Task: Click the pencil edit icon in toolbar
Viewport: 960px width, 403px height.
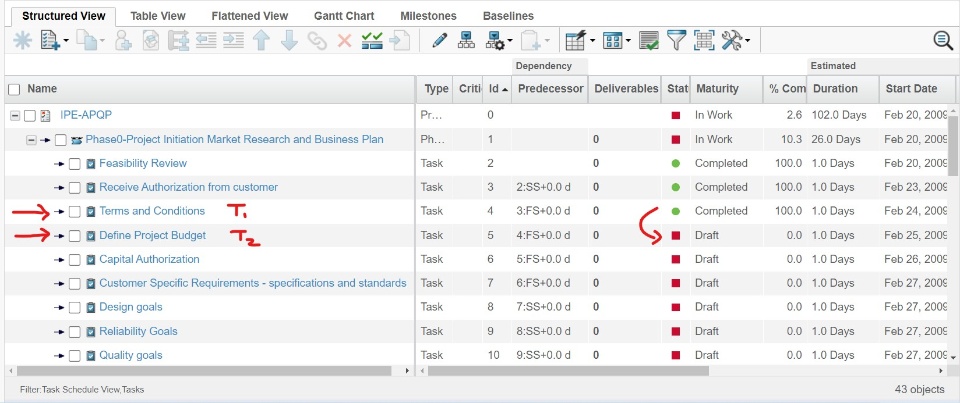Action: click(439, 41)
